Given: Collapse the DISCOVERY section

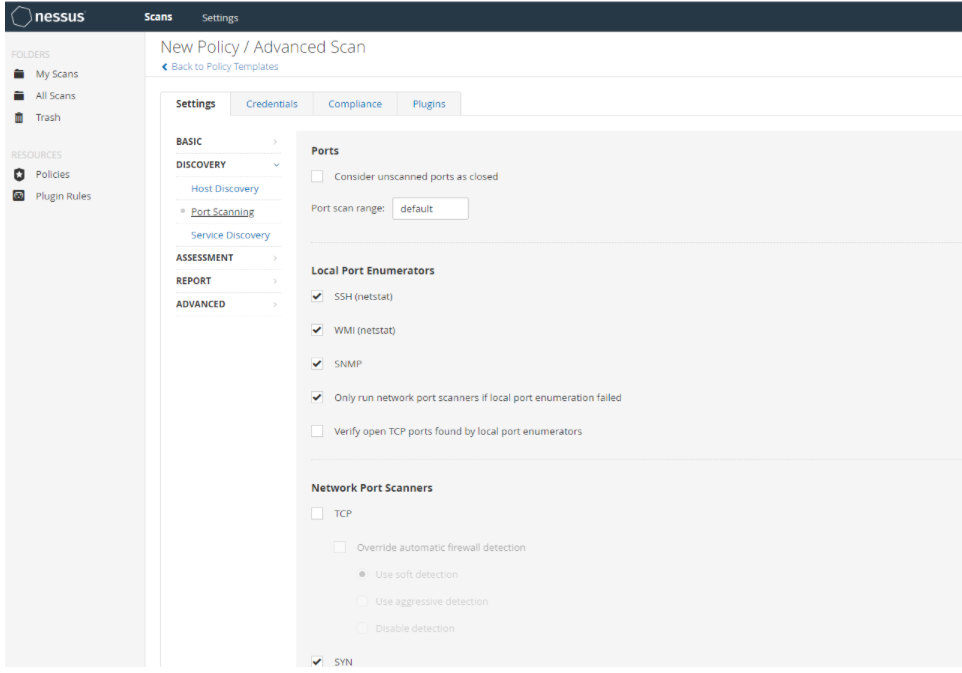Looking at the screenshot, I should tap(228, 165).
